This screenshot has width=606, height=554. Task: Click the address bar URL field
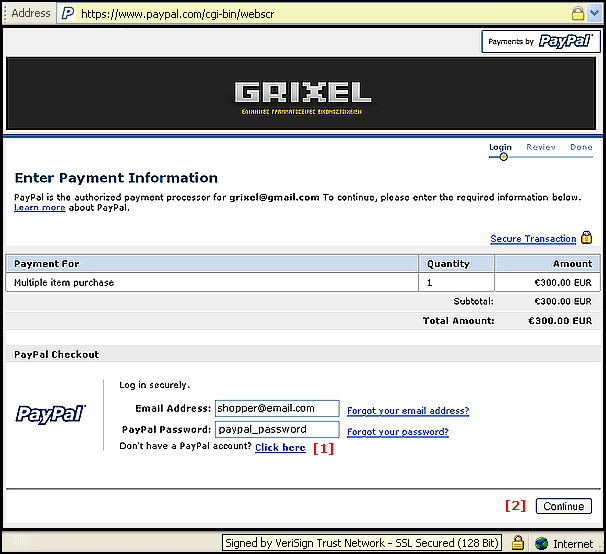tap(313, 14)
